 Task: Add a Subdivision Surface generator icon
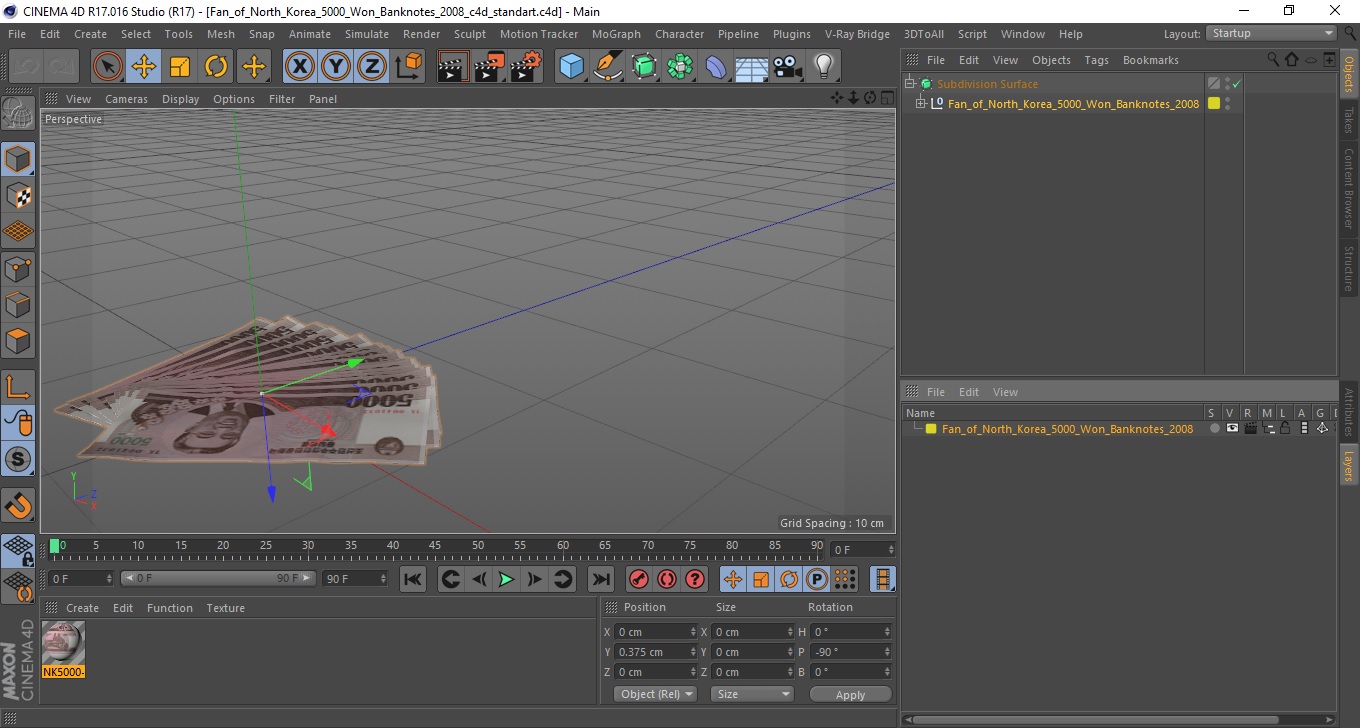point(644,67)
